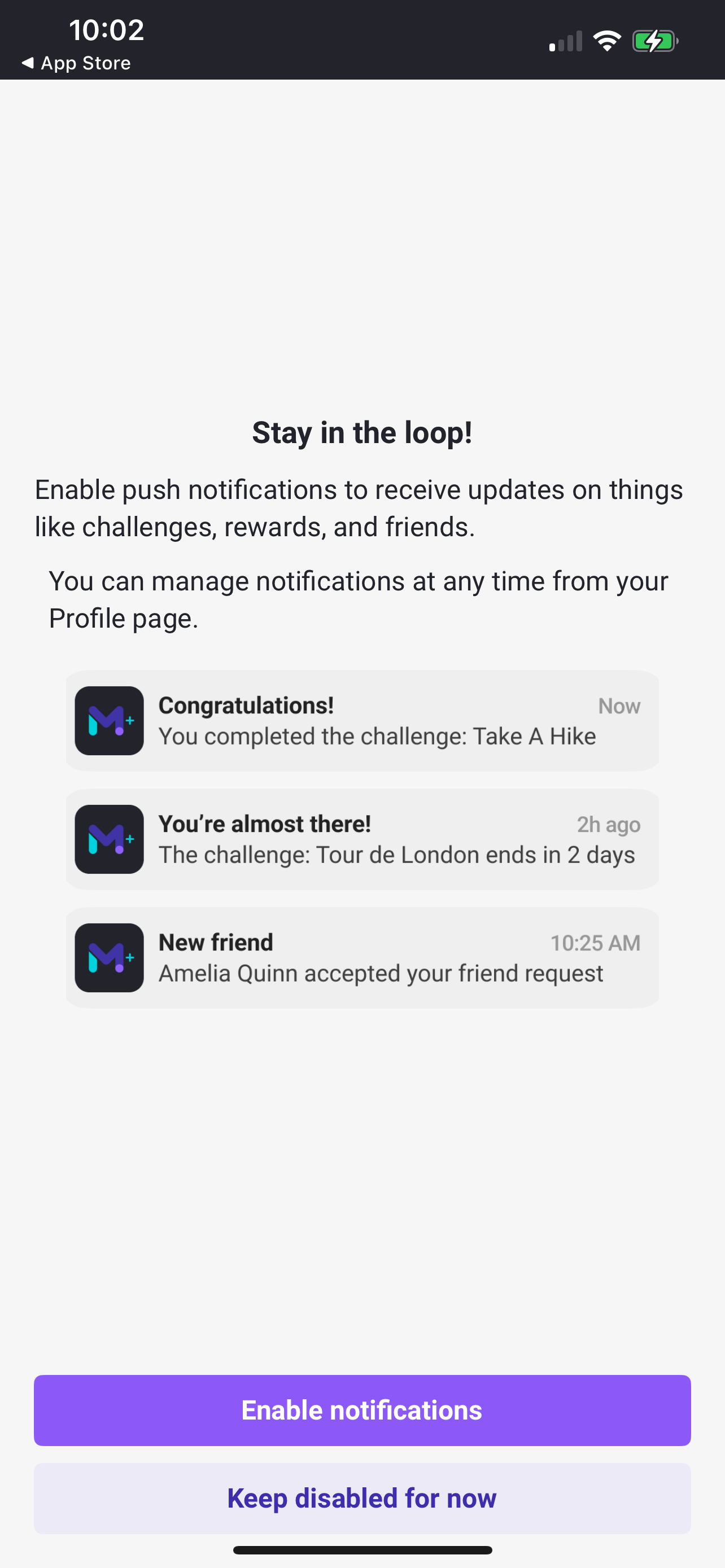Tap the app icon in New friend notification
This screenshot has height=1568, width=725.
110,958
